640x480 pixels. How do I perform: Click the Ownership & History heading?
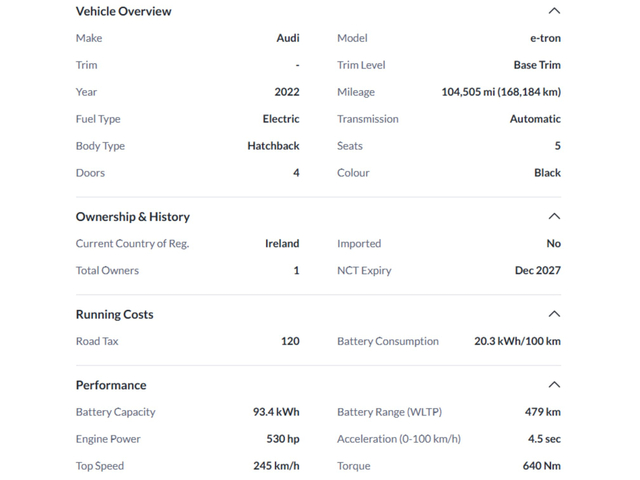pos(132,216)
